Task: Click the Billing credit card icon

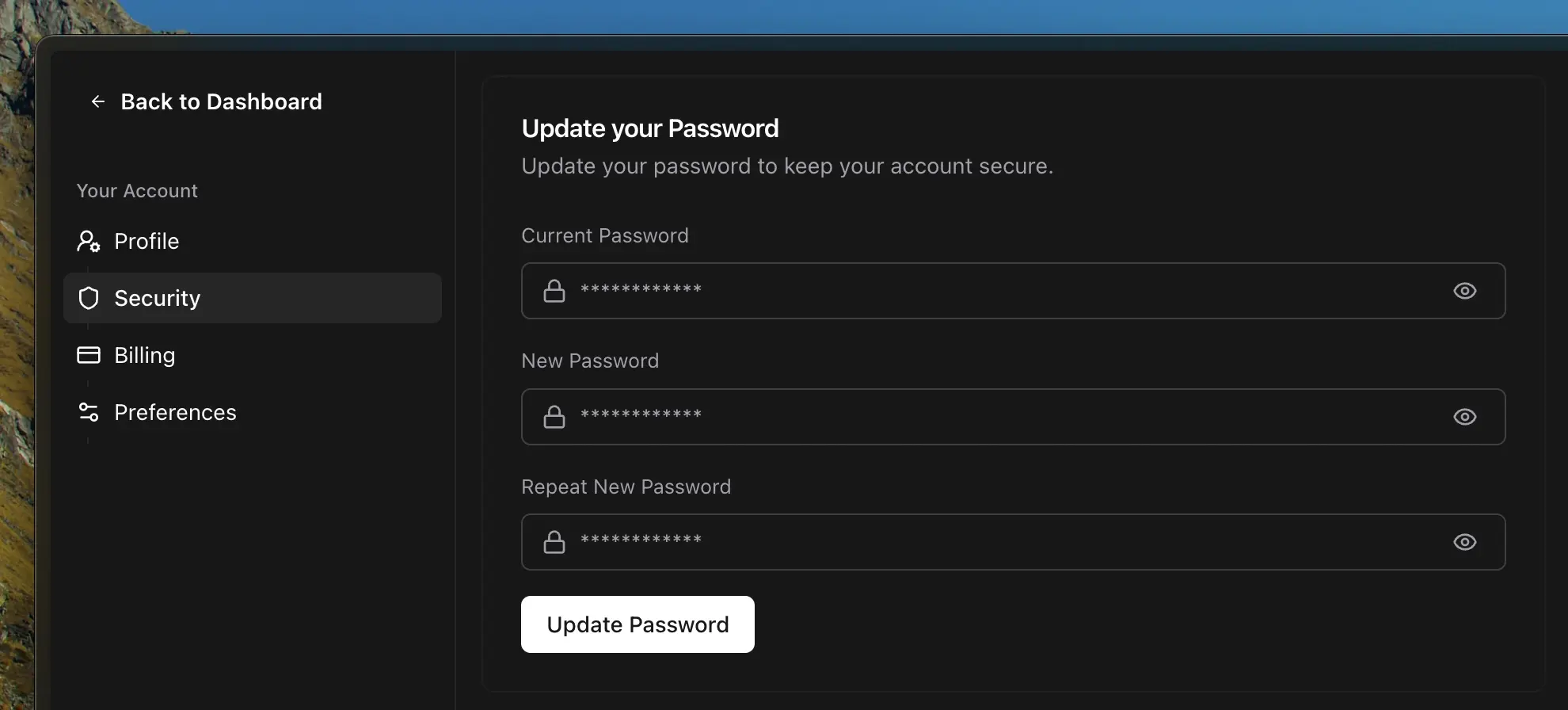Action: click(x=89, y=355)
